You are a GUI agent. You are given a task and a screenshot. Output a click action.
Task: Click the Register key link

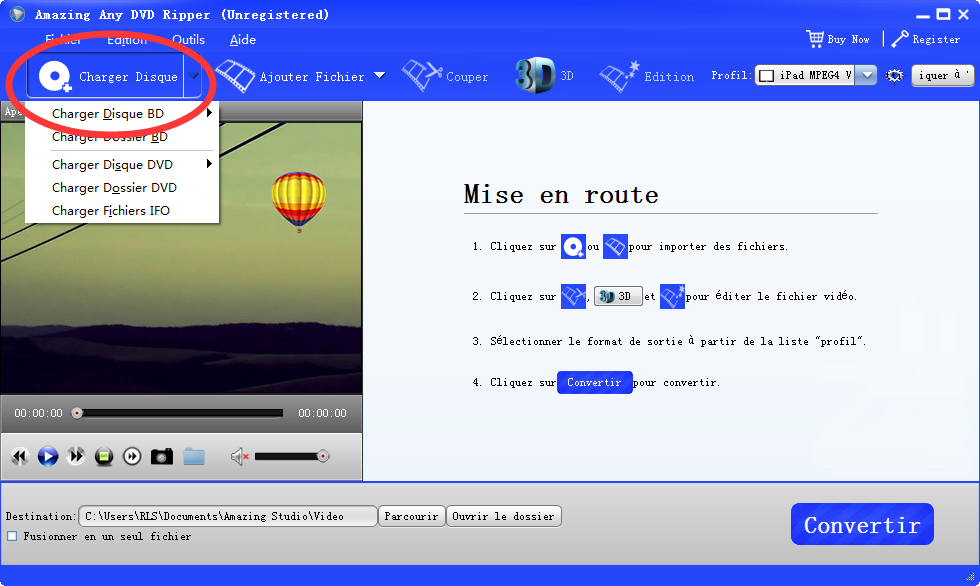pos(926,39)
